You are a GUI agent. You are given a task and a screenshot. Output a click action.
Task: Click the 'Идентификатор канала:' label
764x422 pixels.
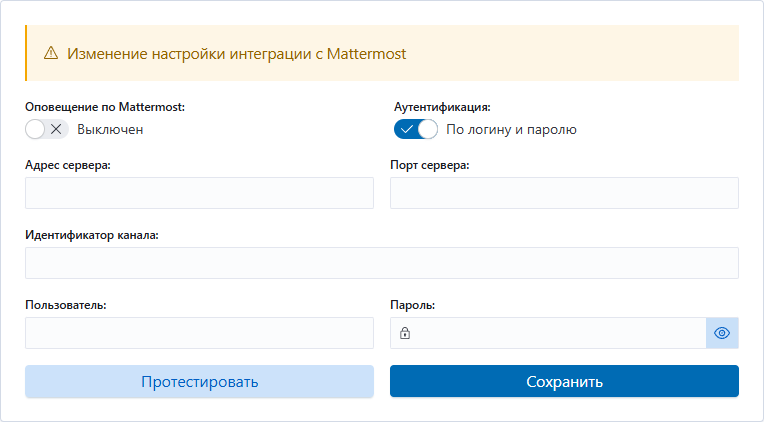click(92, 235)
